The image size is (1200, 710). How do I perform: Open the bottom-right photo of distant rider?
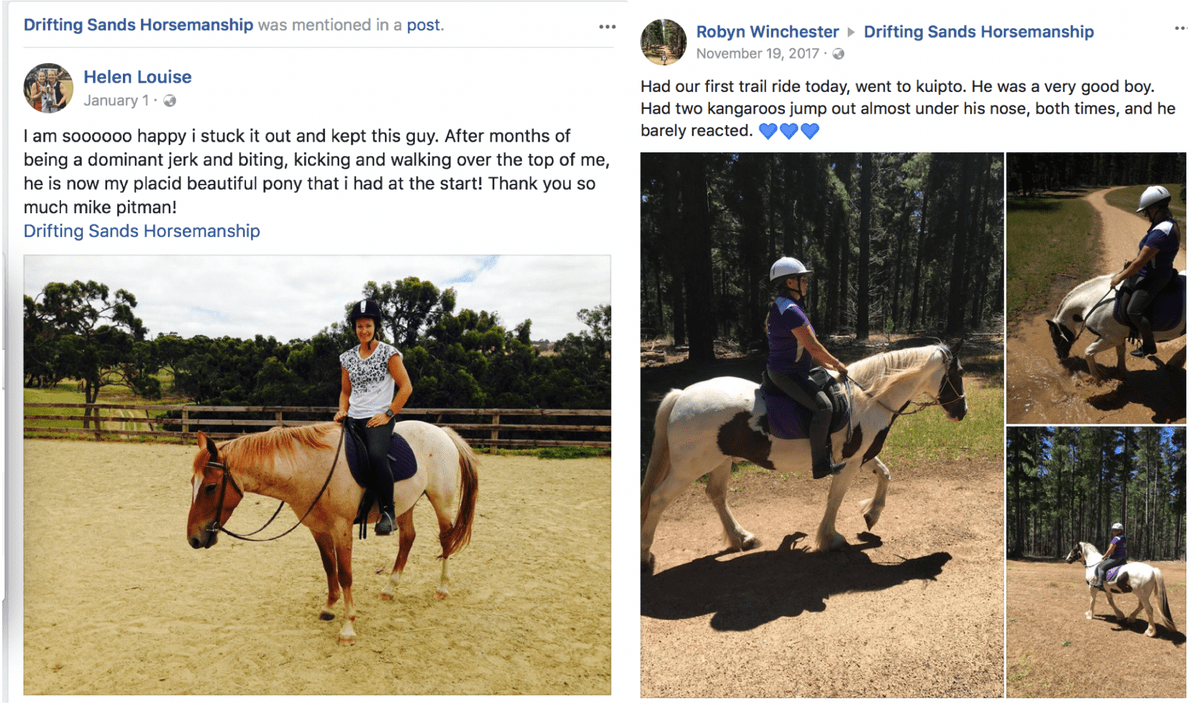tap(1096, 561)
